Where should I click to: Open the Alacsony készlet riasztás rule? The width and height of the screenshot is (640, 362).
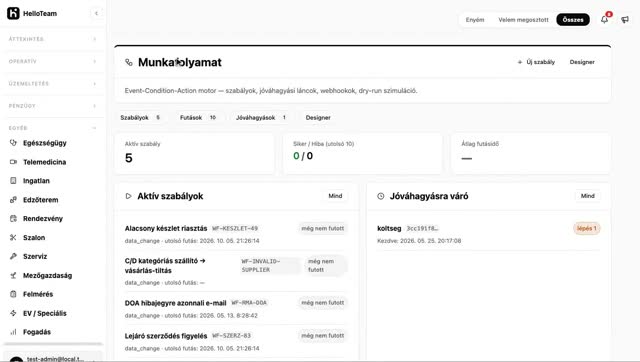[166, 229]
